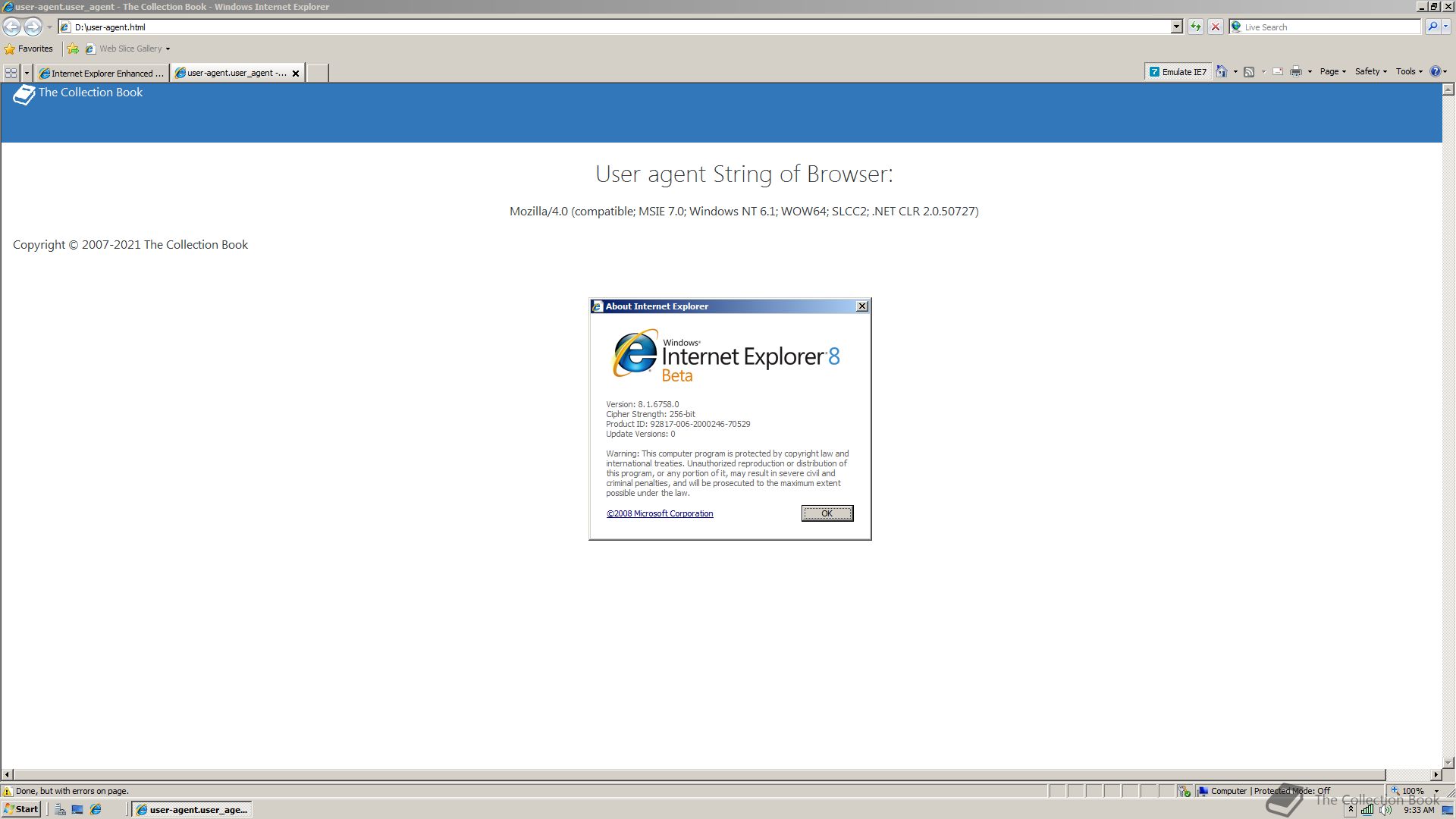Screen dimensions: 1456x819
Task: Close the About Internet Explorer dialog
Action: (x=862, y=306)
